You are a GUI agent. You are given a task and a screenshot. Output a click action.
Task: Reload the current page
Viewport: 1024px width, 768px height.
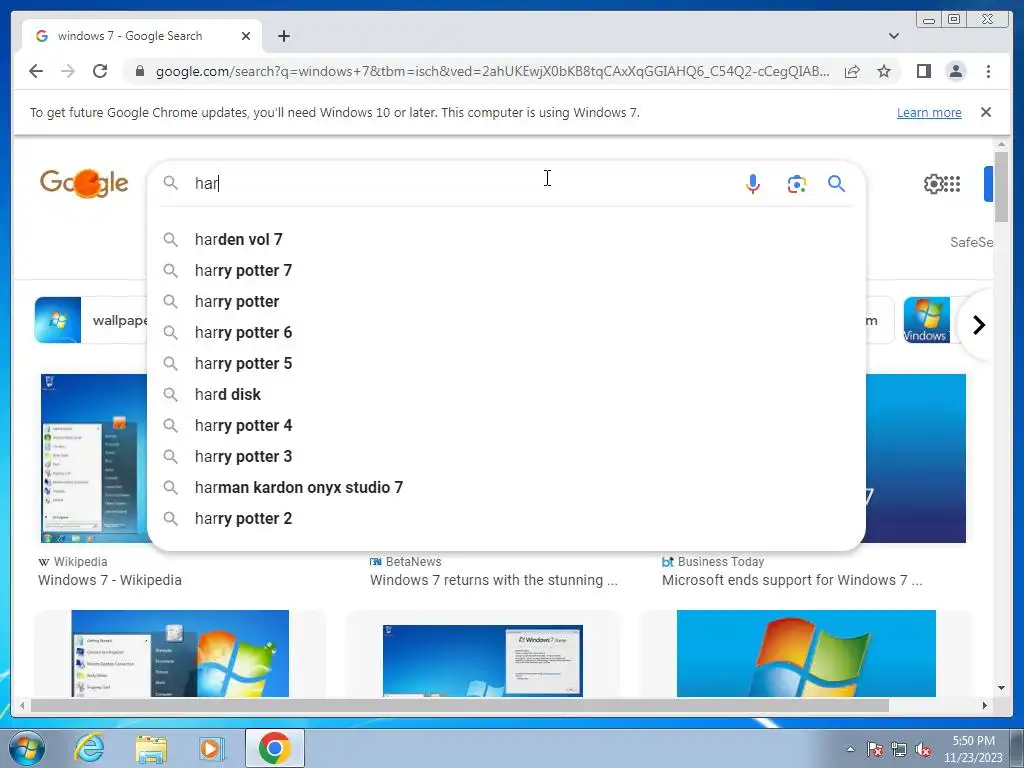click(x=100, y=71)
